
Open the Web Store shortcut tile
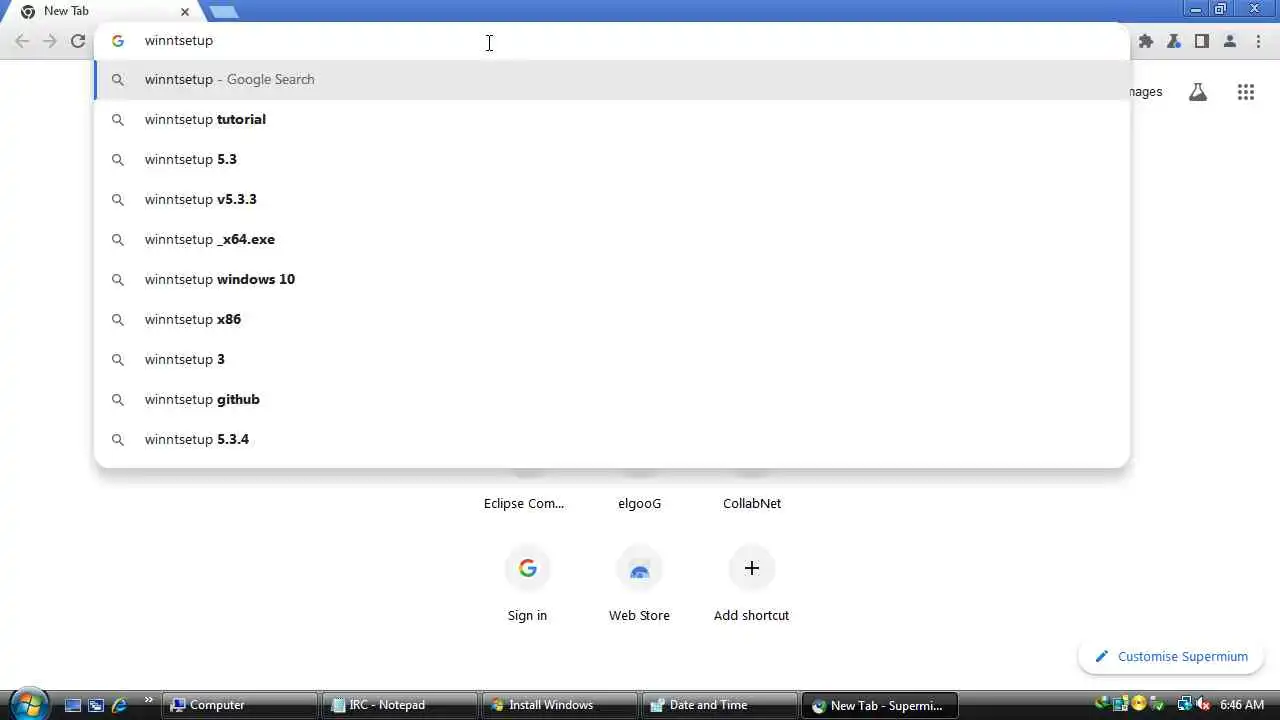click(640, 583)
